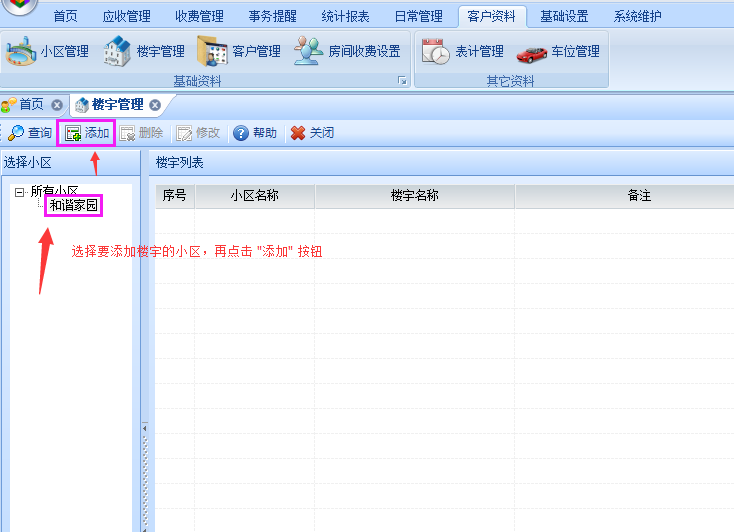The height and width of the screenshot is (532, 734).
Task: Sort by 小区名称 column header
Action: click(255, 196)
